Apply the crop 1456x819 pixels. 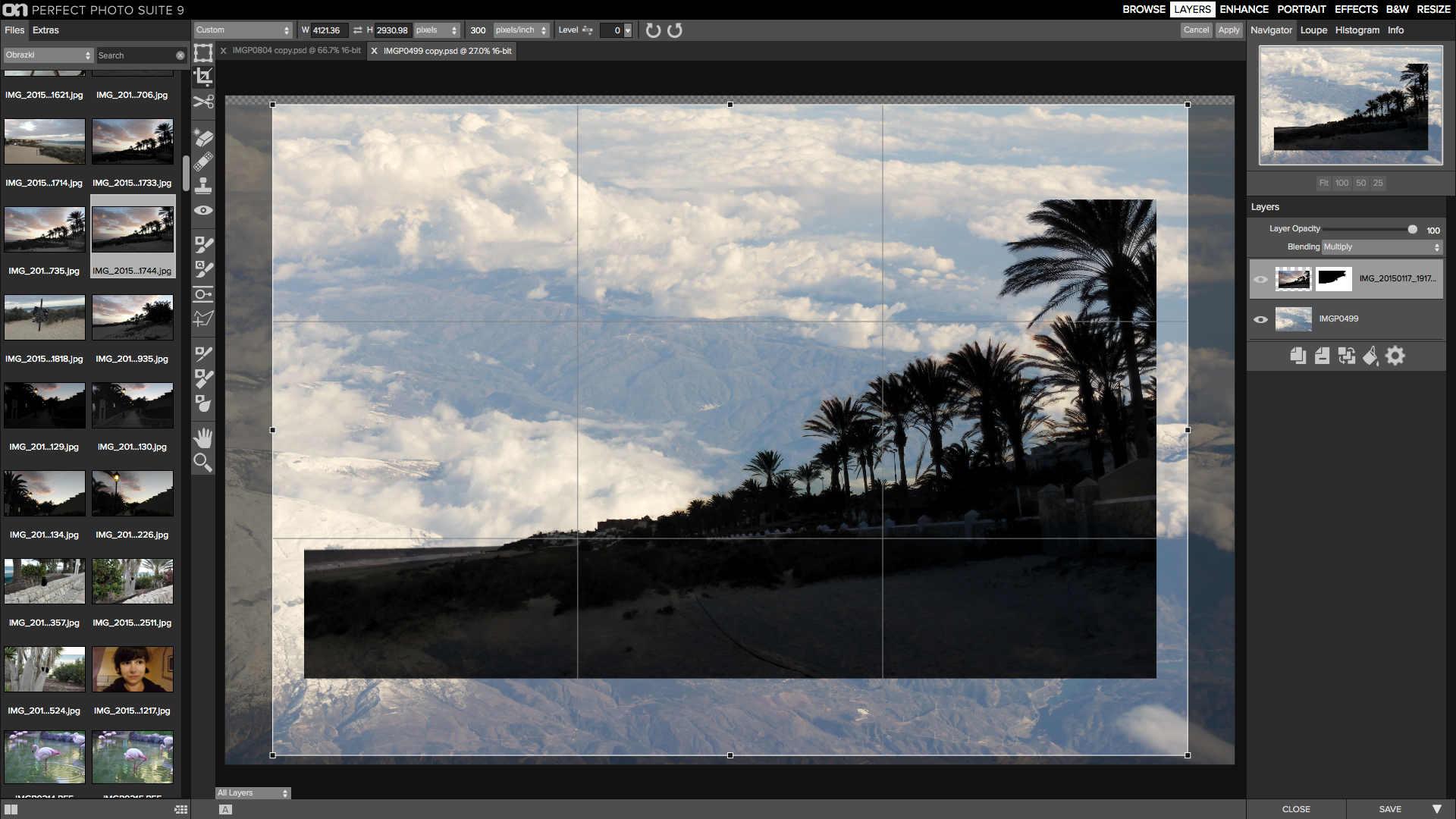[1228, 30]
